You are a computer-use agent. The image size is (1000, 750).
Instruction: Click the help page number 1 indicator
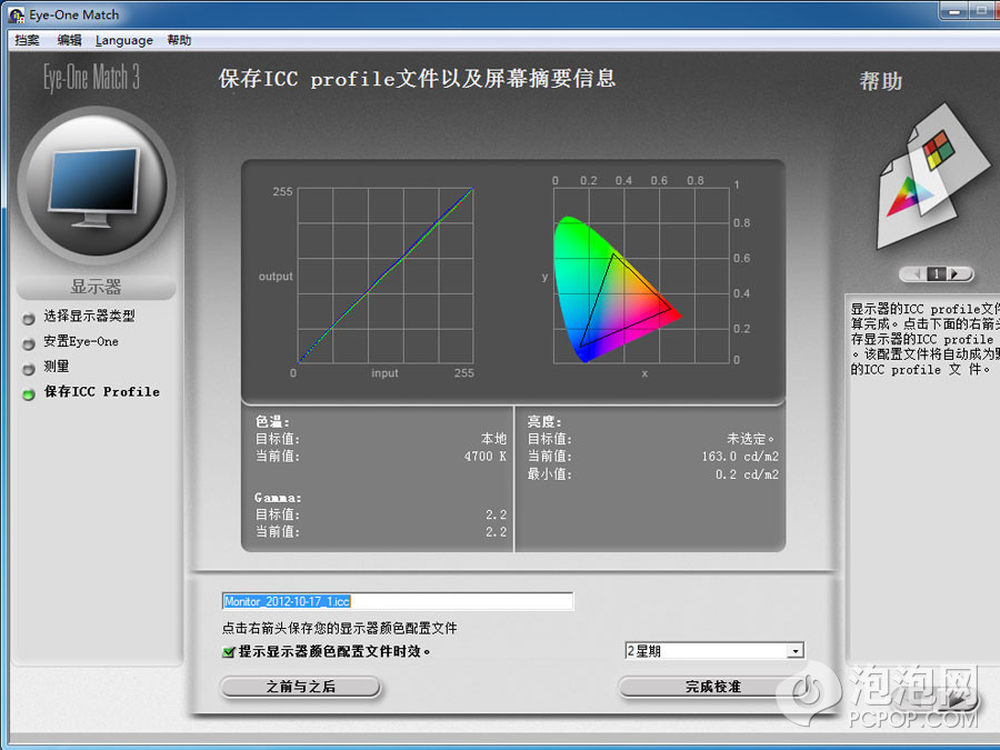(x=936, y=274)
